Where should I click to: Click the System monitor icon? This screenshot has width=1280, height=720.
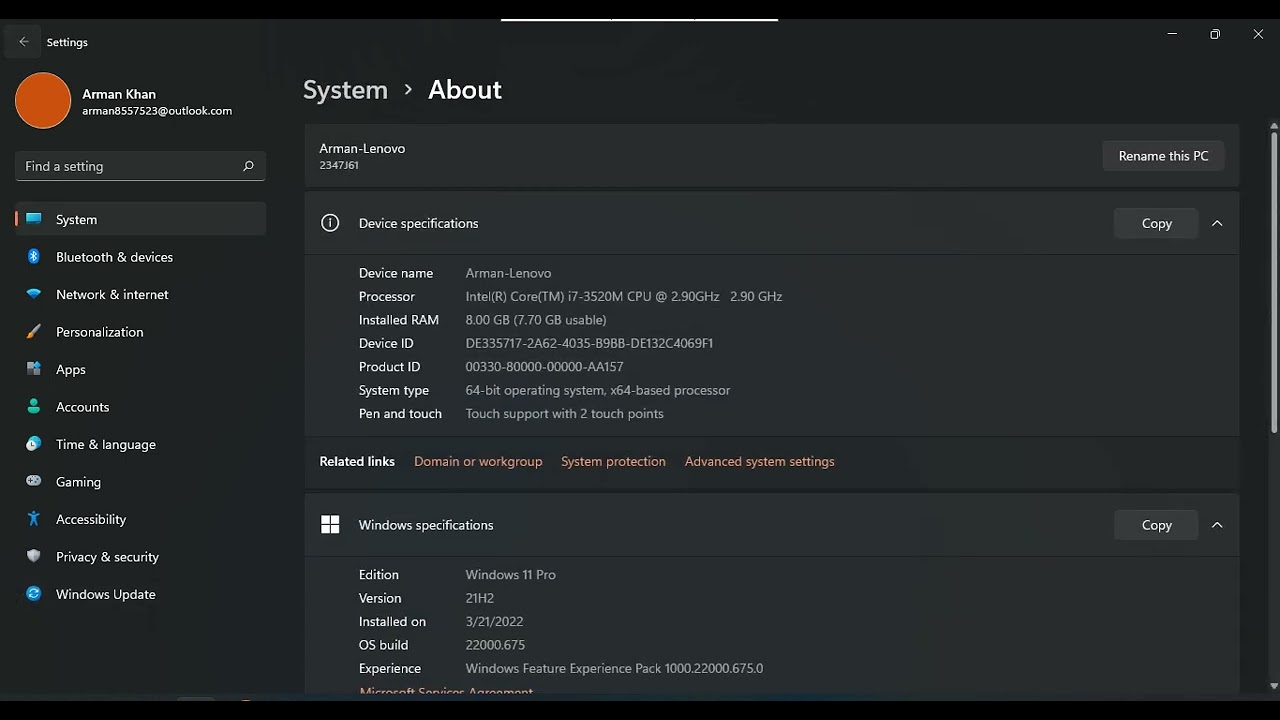click(34, 219)
